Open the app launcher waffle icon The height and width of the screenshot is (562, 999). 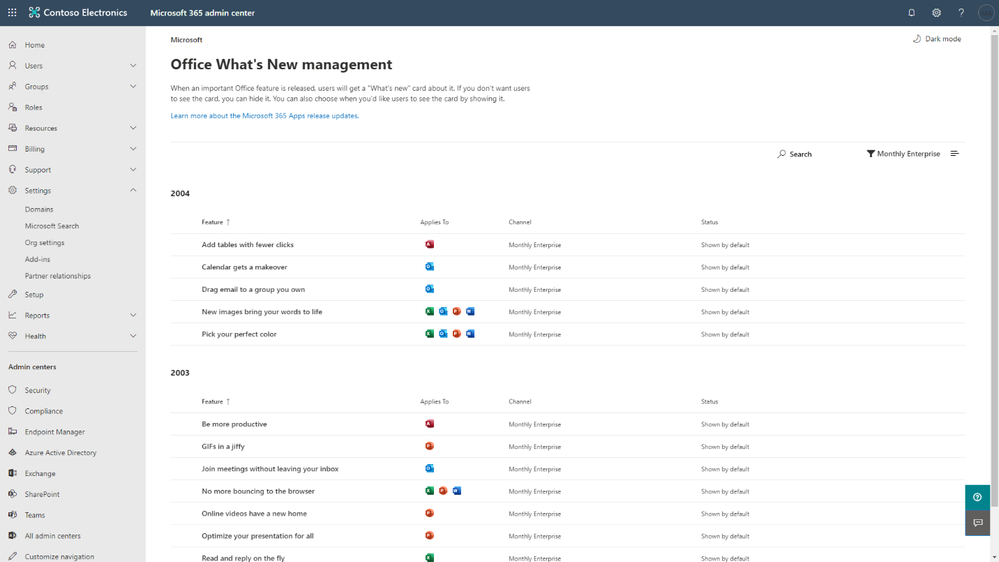click(x=12, y=13)
